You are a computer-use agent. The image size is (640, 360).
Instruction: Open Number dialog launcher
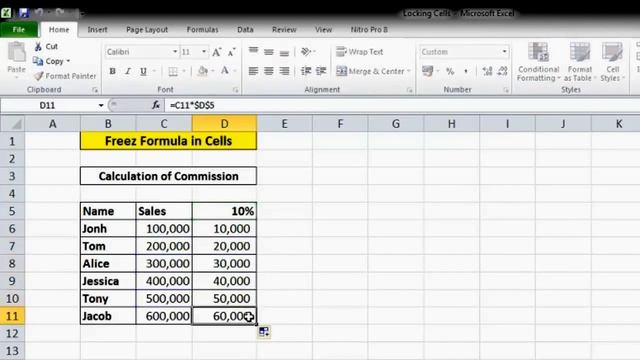click(x=506, y=90)
